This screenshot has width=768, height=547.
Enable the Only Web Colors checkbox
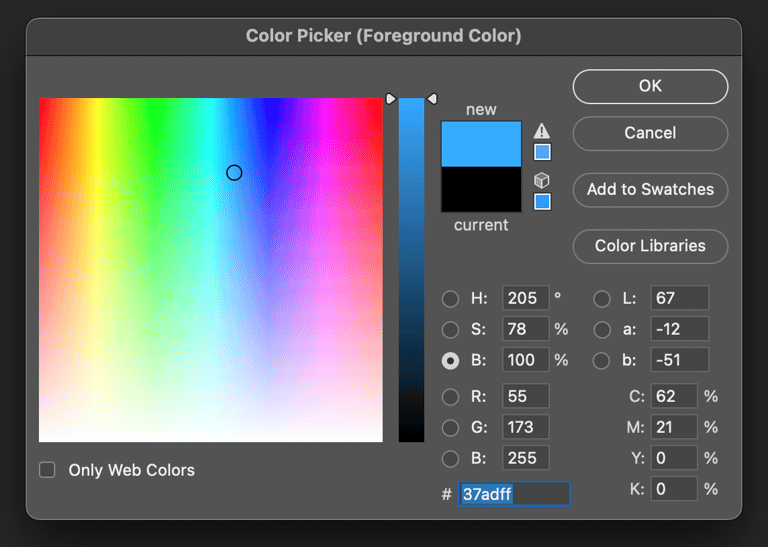tap(47, 470)
